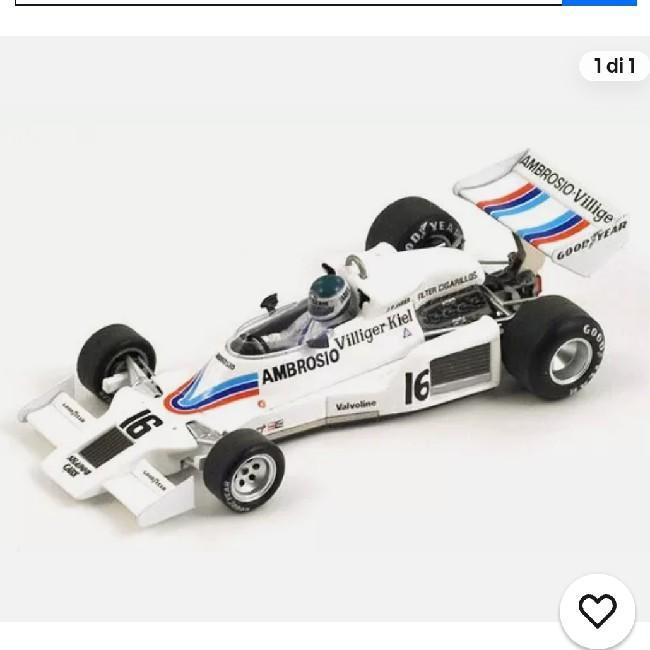This screenshot has height=650, width=650.
Task: Click the number 16 on the car's nose
Action: coord(141,424)
